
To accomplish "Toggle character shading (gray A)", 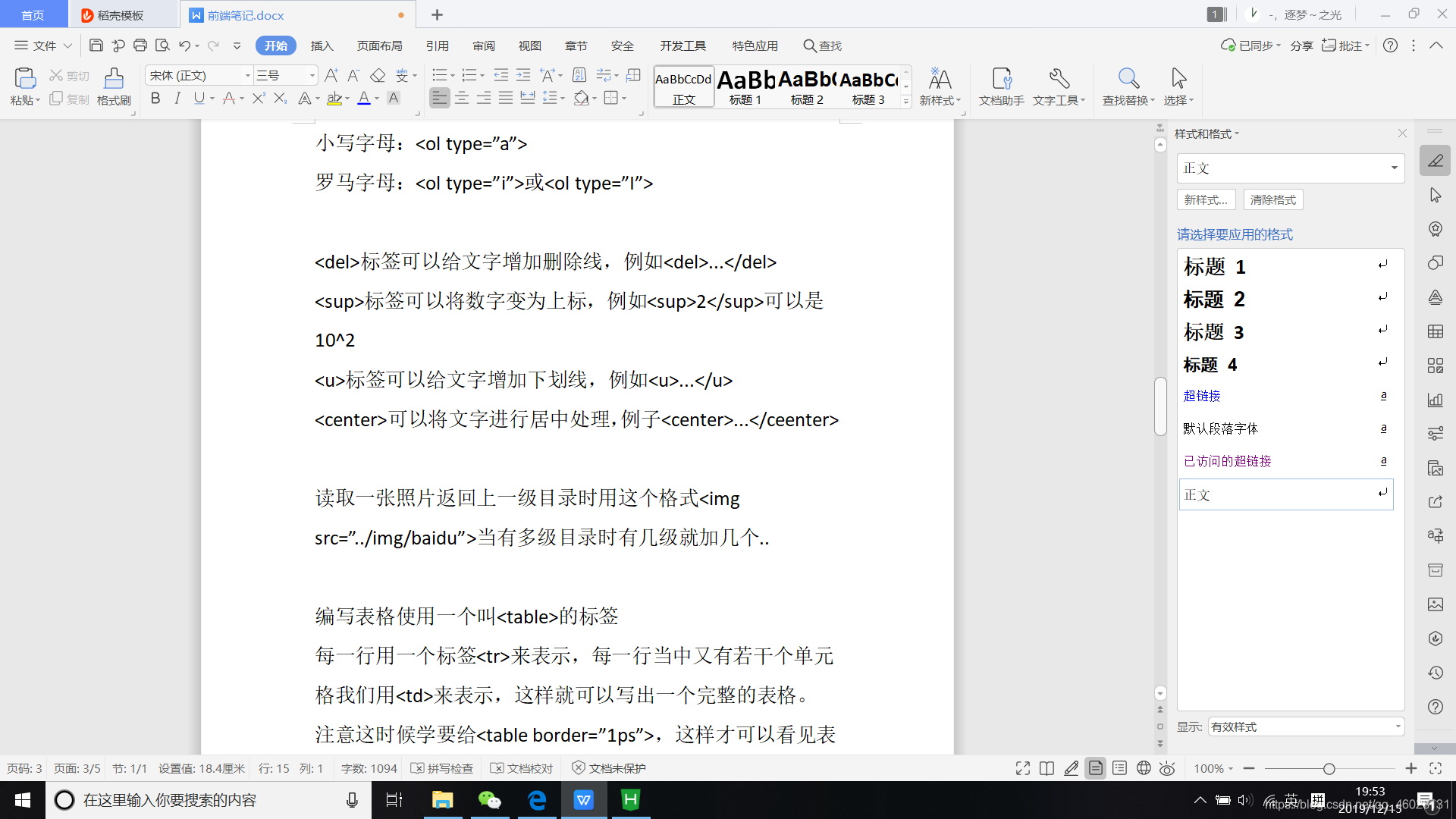I will (x=394, y=98).
